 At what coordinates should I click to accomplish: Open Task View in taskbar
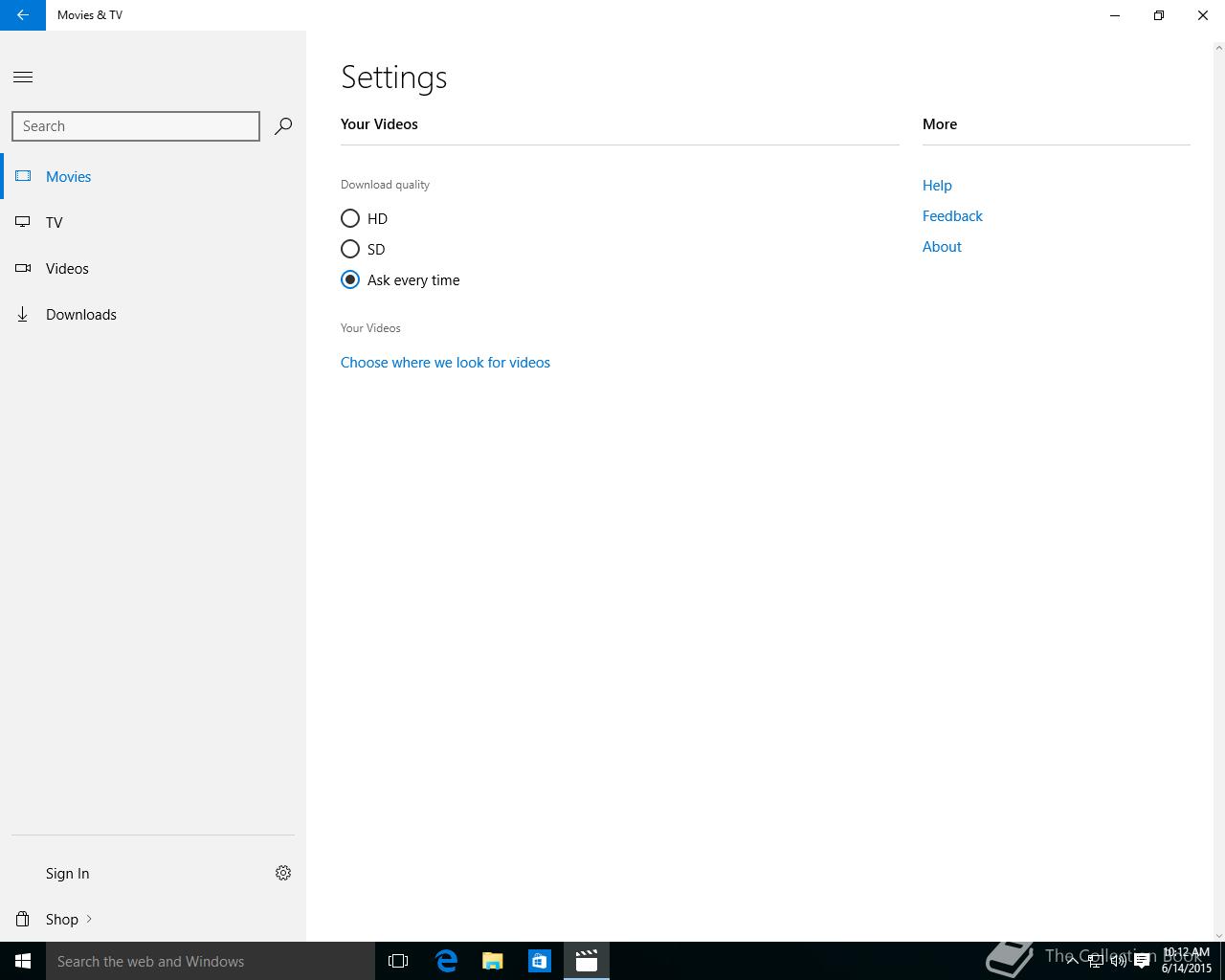coord(398,961)
